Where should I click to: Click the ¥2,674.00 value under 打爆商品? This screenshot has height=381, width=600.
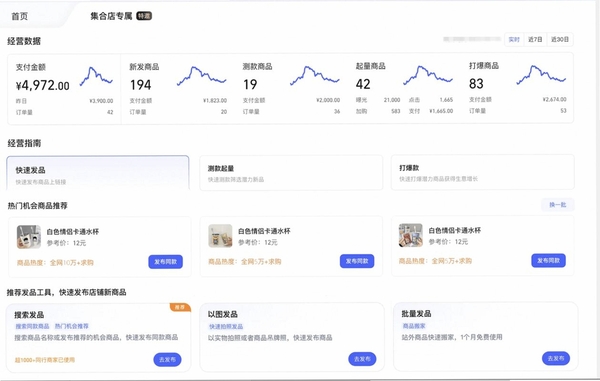pos(554,99)
